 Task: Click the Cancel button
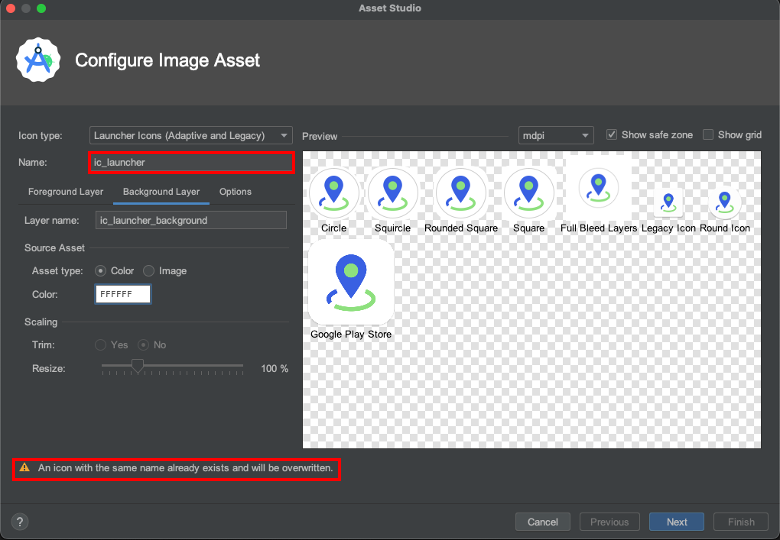[542, 522]
